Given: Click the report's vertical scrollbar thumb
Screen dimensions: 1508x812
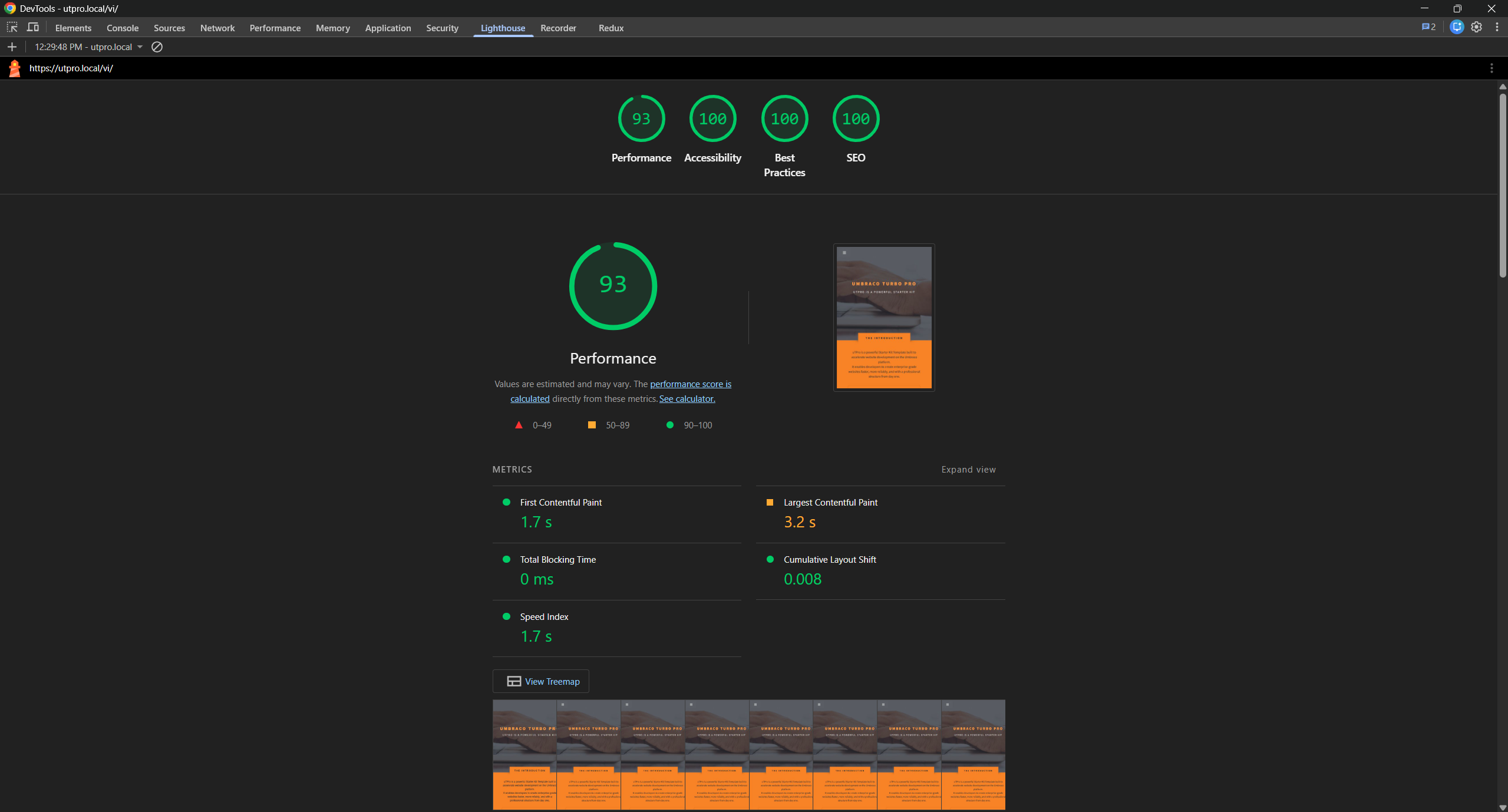Looking at the screenshot, I should pyautogui.click(x=1503, y=184).
